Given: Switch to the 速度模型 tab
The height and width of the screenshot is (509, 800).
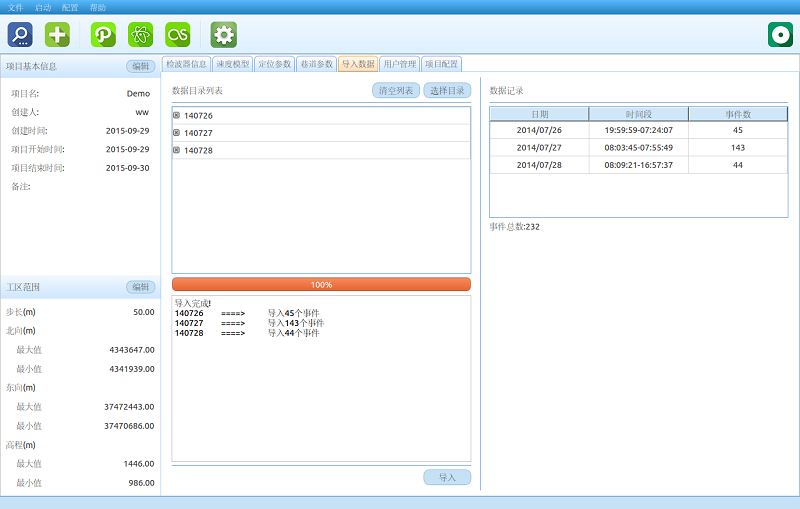Looking at the screenshot, I should pyautogui.click(x=232, y=64).
